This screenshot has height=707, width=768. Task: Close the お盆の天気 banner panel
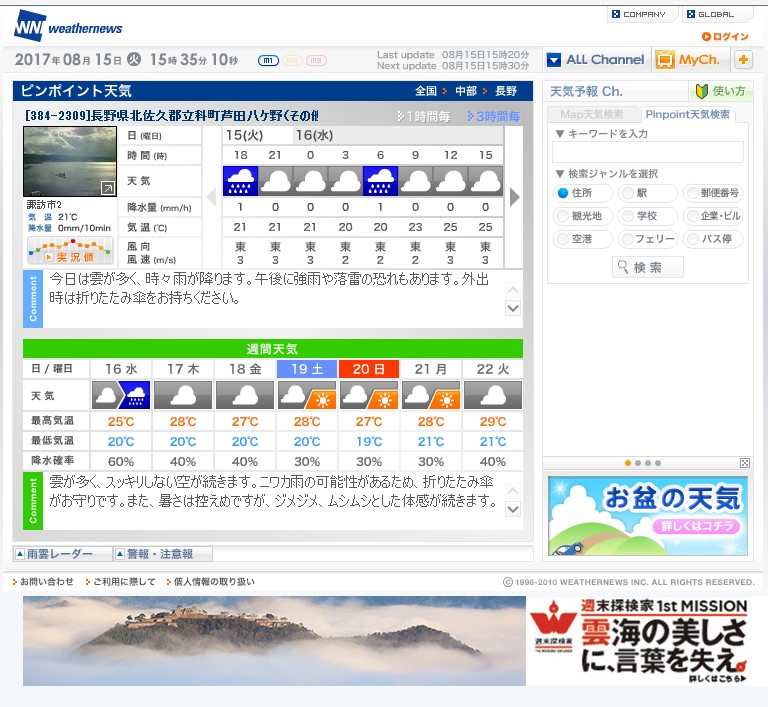coord(744,463)
